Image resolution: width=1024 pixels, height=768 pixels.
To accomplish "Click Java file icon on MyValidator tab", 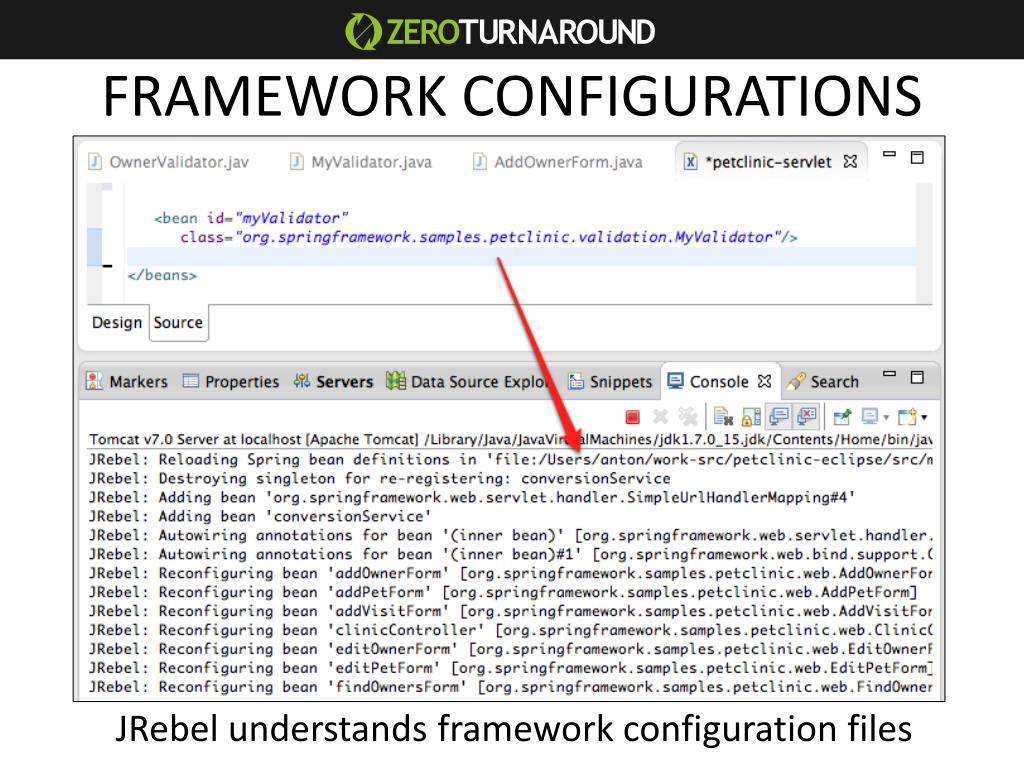I will 296,161.
